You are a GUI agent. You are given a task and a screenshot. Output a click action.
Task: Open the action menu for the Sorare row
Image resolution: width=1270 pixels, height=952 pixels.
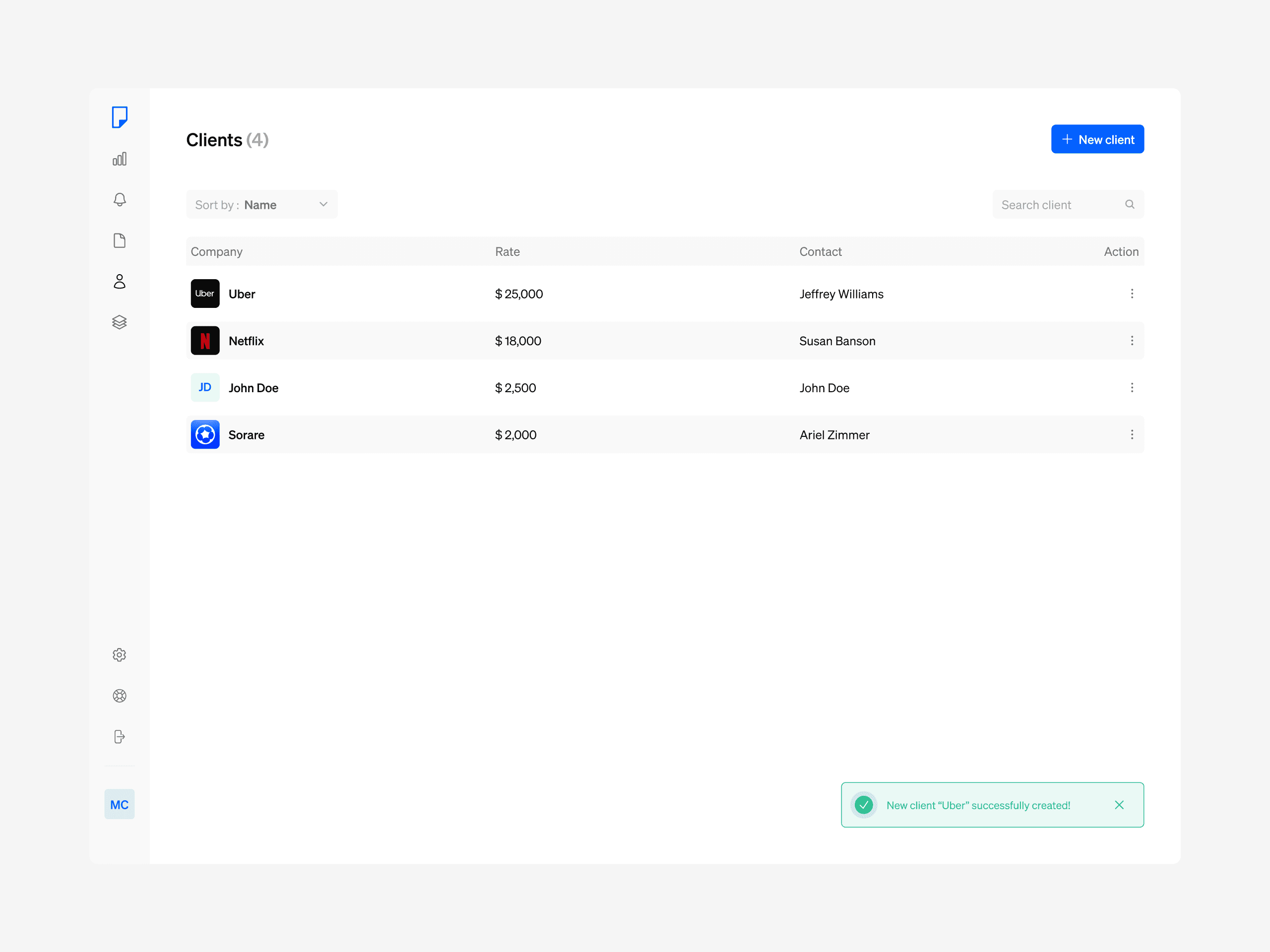pos(1132,434)
